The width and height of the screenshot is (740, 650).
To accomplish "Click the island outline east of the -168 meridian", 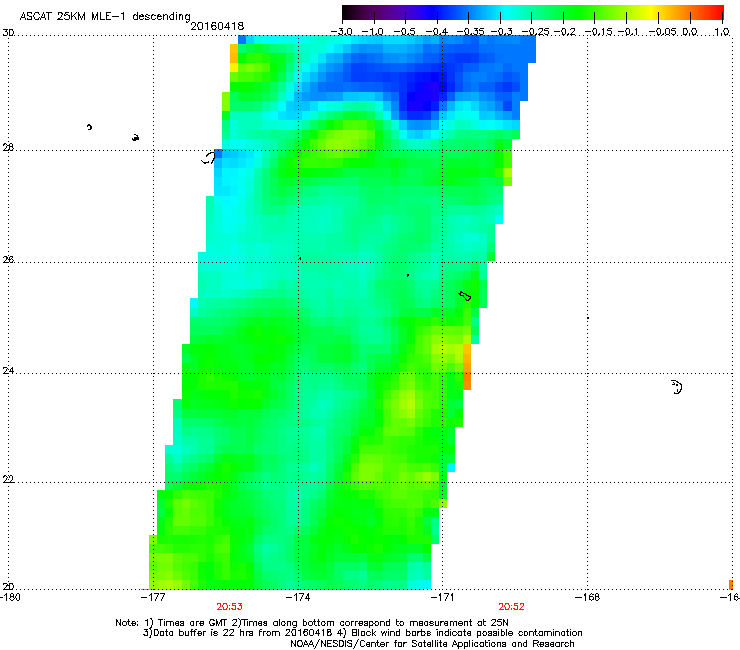I will click(677, 387).
